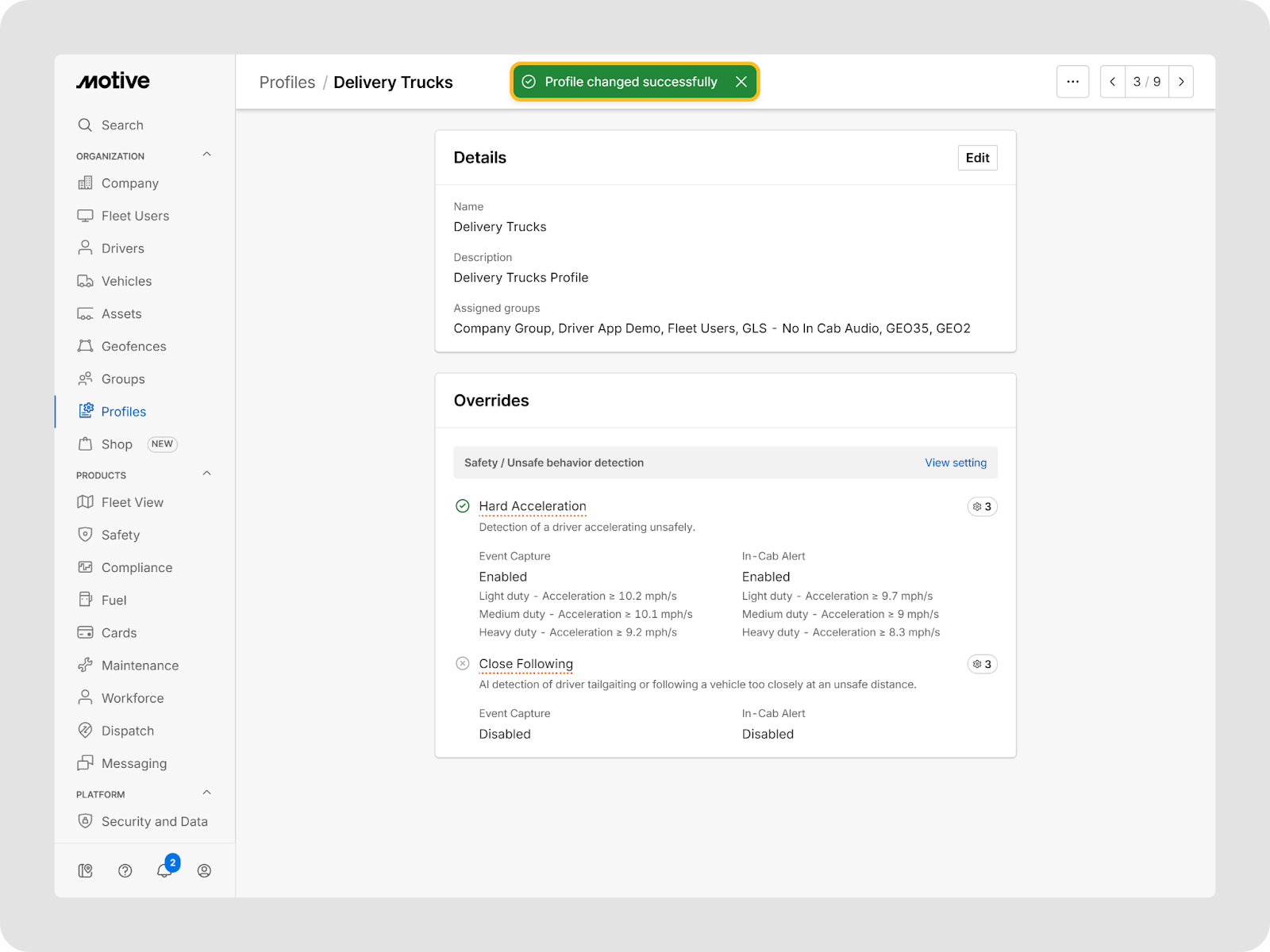This screenshot has height=952, width=1270.
Task: Click the Search field in sidebar
Action: point(122,125)
